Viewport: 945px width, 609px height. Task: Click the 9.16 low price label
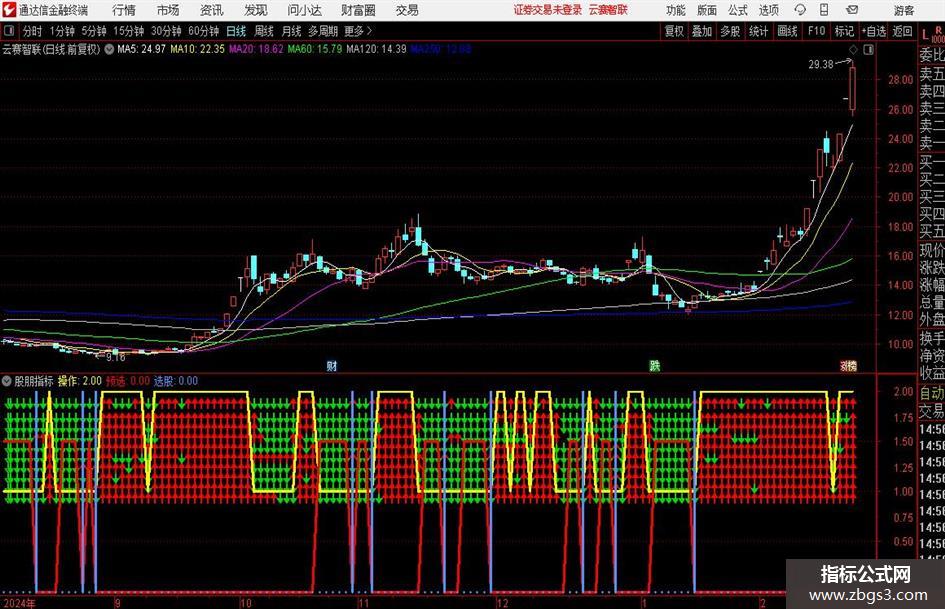[115, 357]
